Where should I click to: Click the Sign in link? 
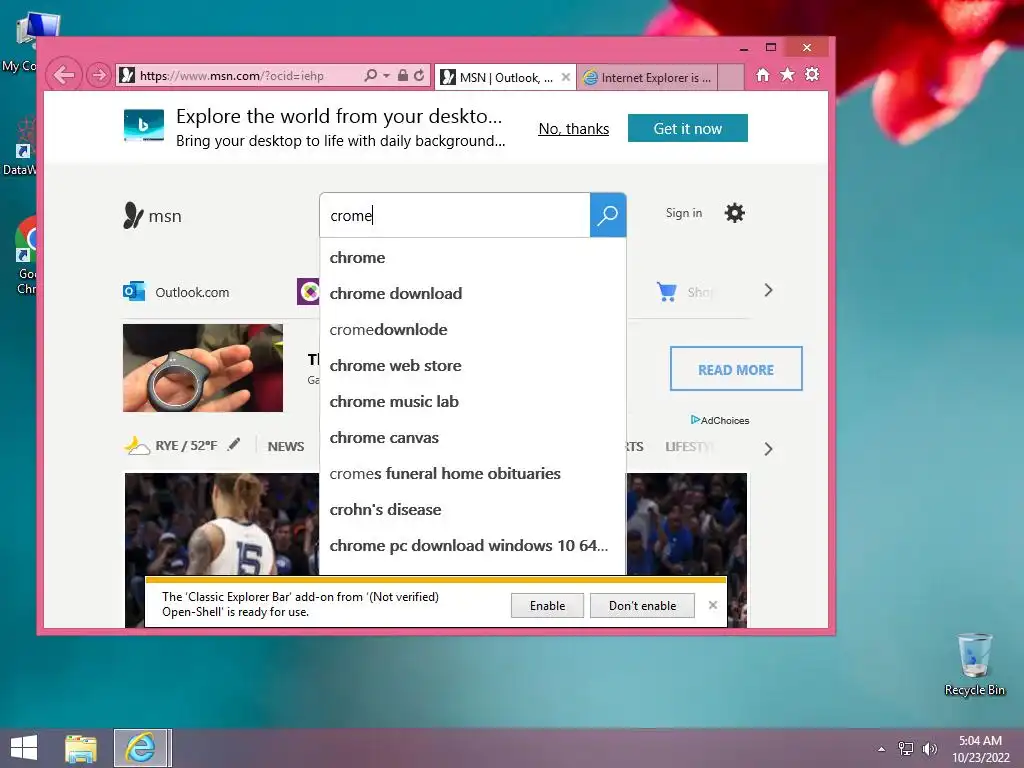point(684,213)
